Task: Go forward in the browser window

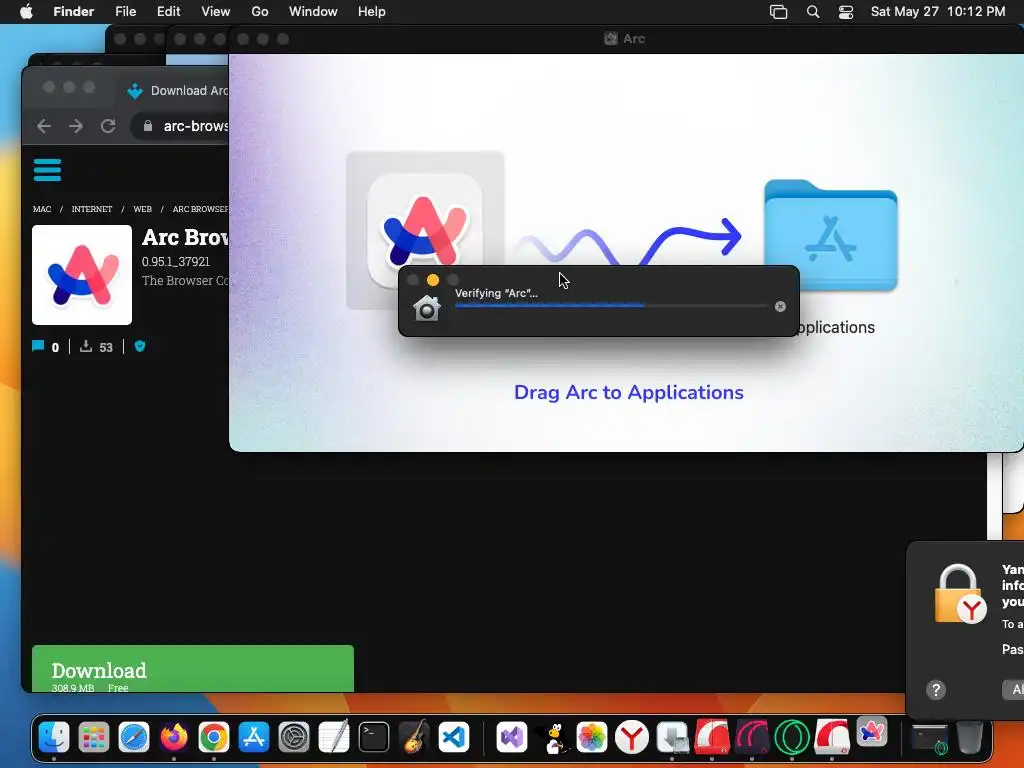Action: tap(76, 126)
